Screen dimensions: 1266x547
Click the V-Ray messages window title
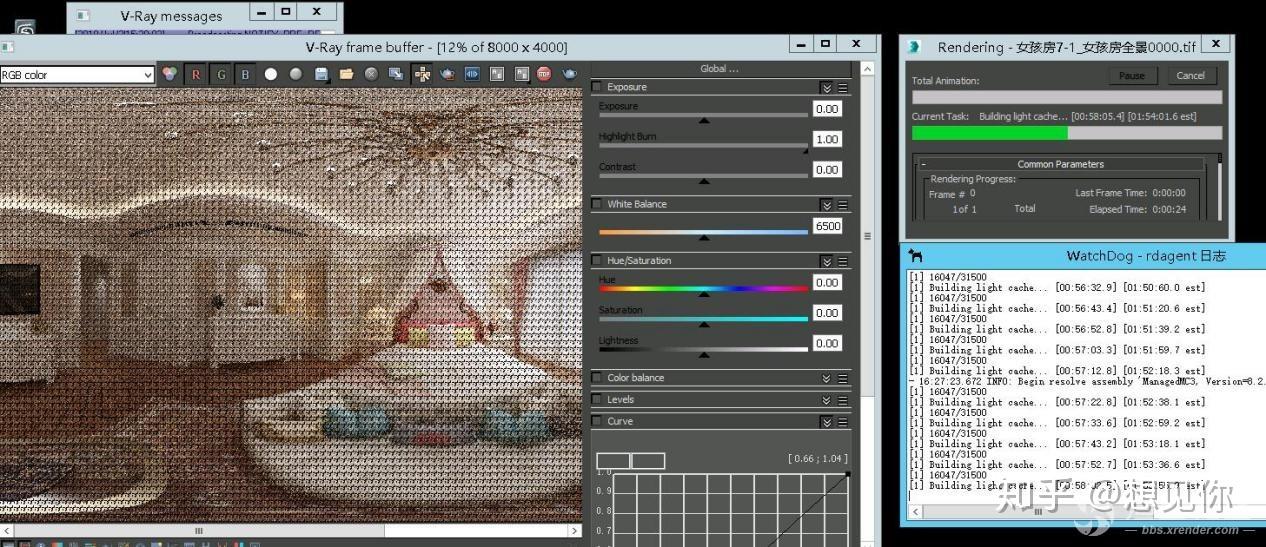(170, 16)
